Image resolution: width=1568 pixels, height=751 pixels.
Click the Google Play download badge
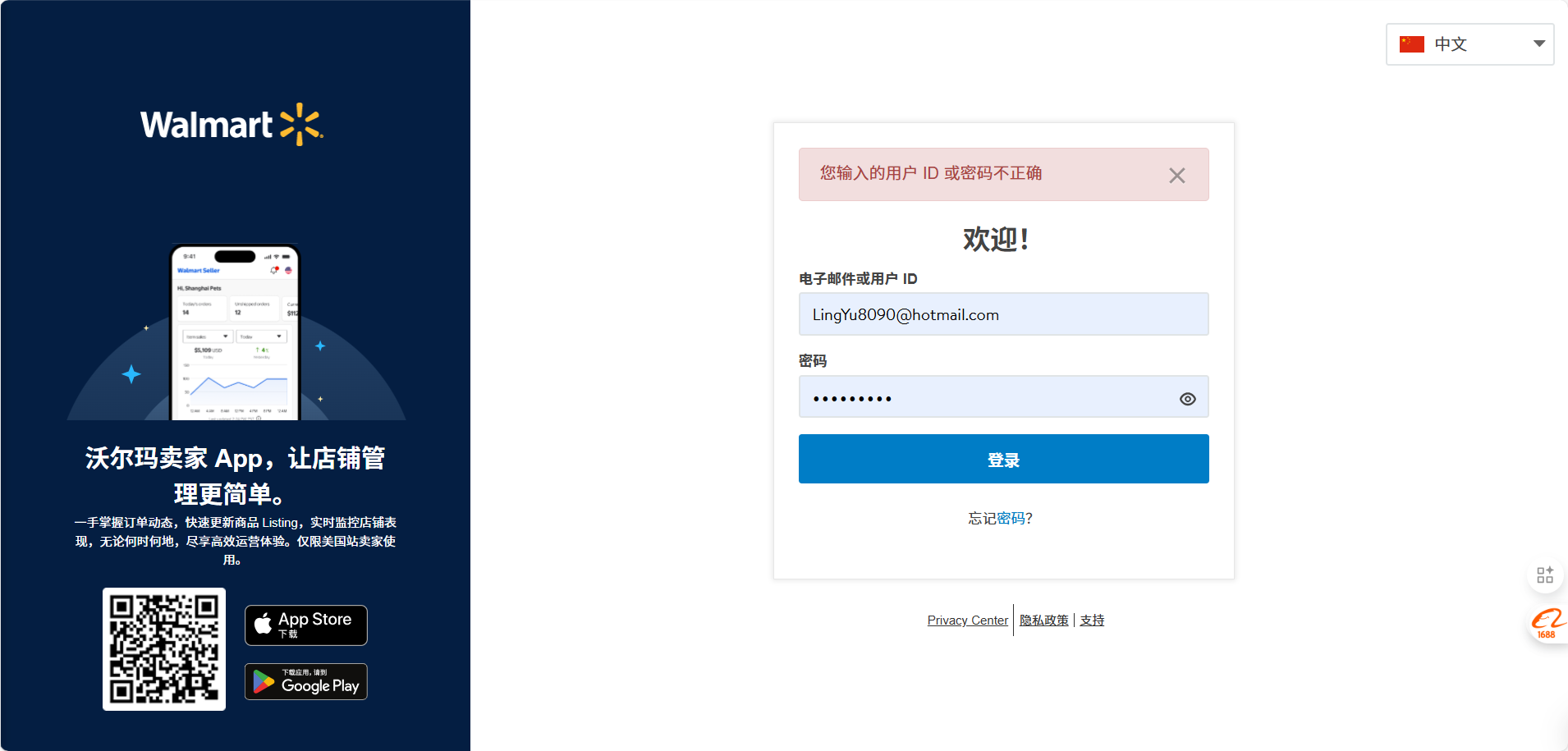(305, 682)
